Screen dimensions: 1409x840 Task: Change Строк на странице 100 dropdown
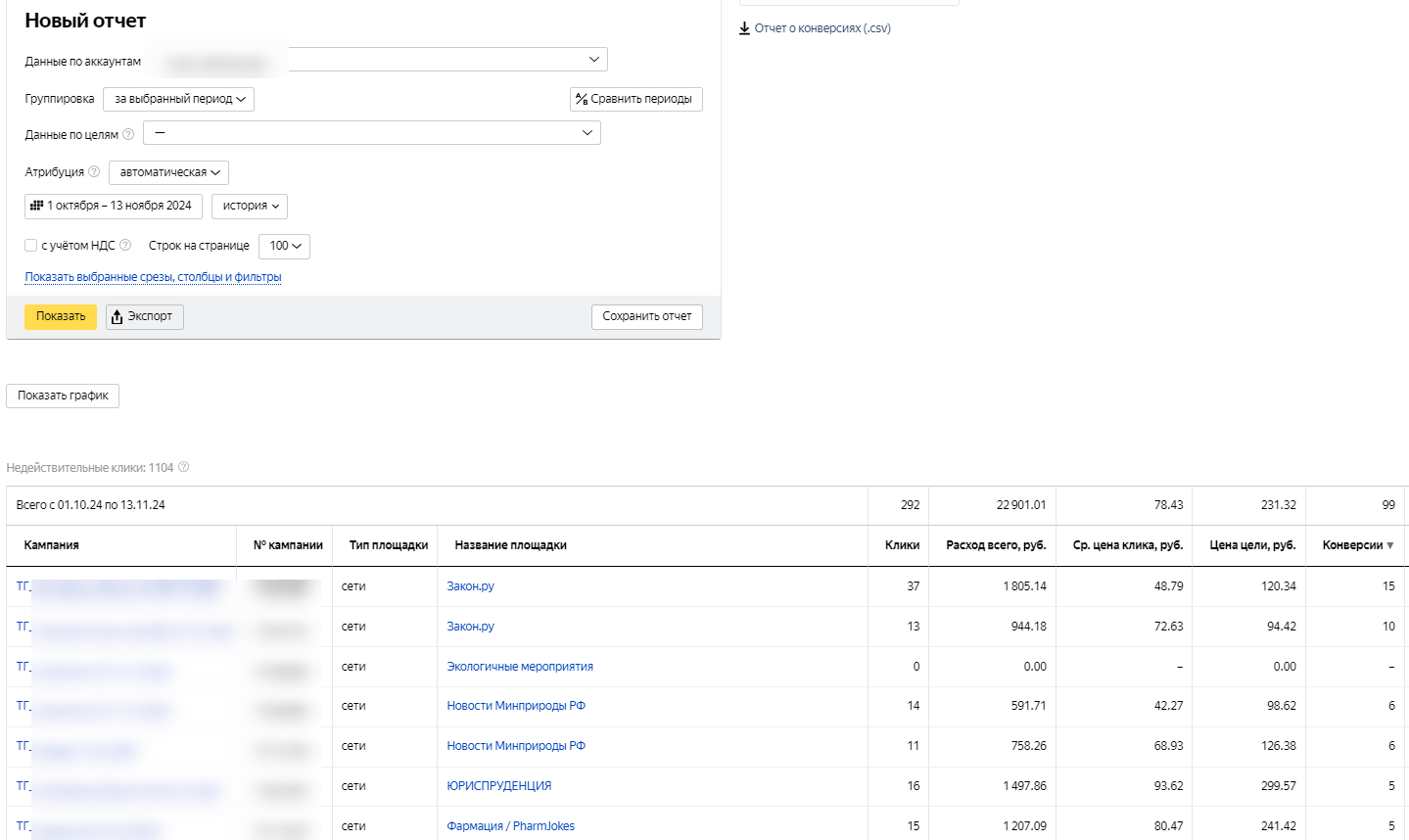point(284,246)
